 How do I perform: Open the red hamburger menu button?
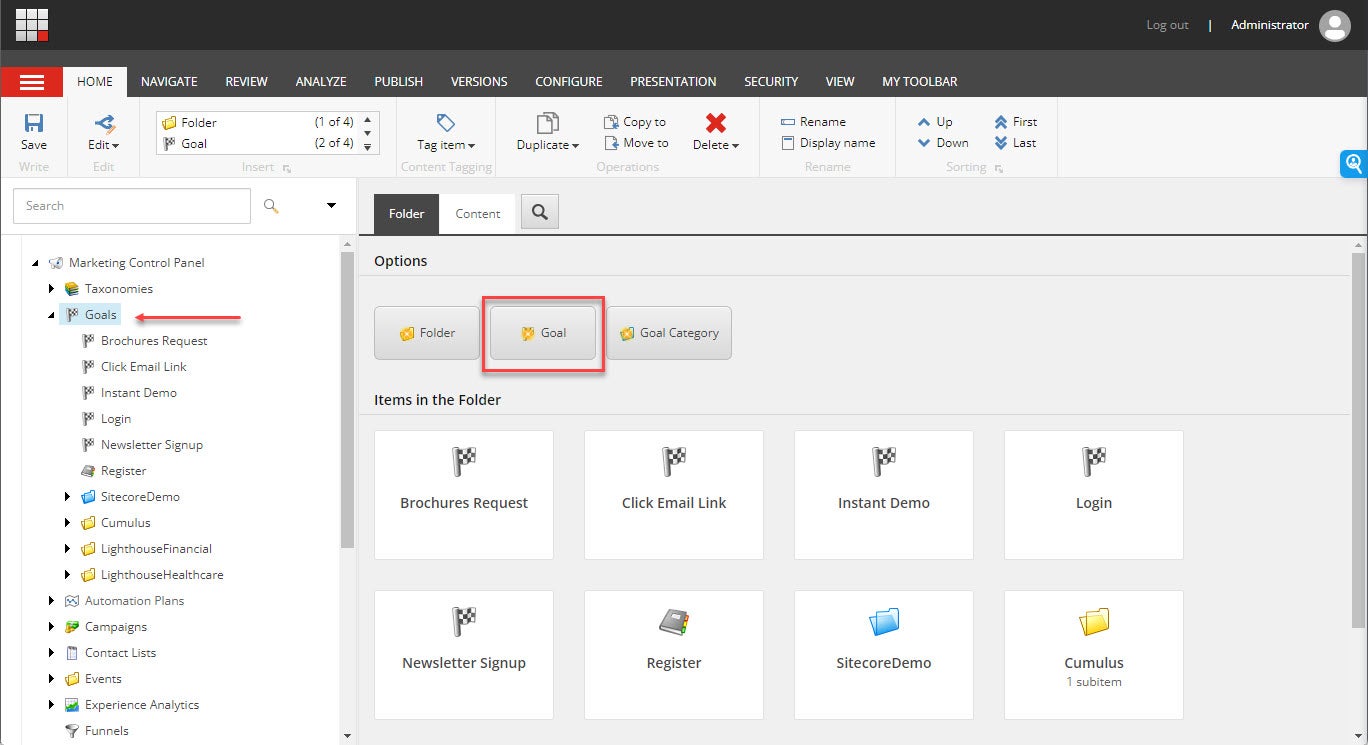pyautogui.click(x=32, y=82)
